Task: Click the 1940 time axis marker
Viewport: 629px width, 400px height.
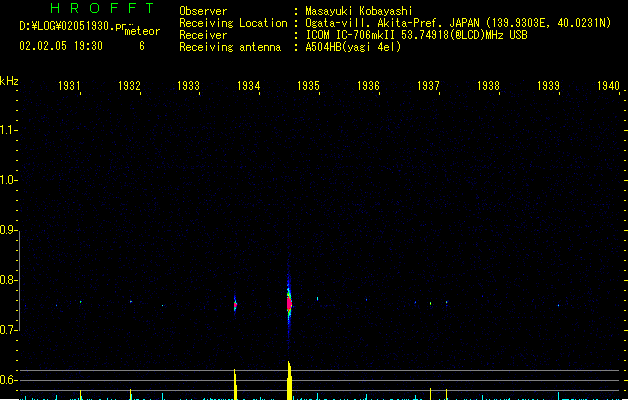Action: tap(608, 86)
